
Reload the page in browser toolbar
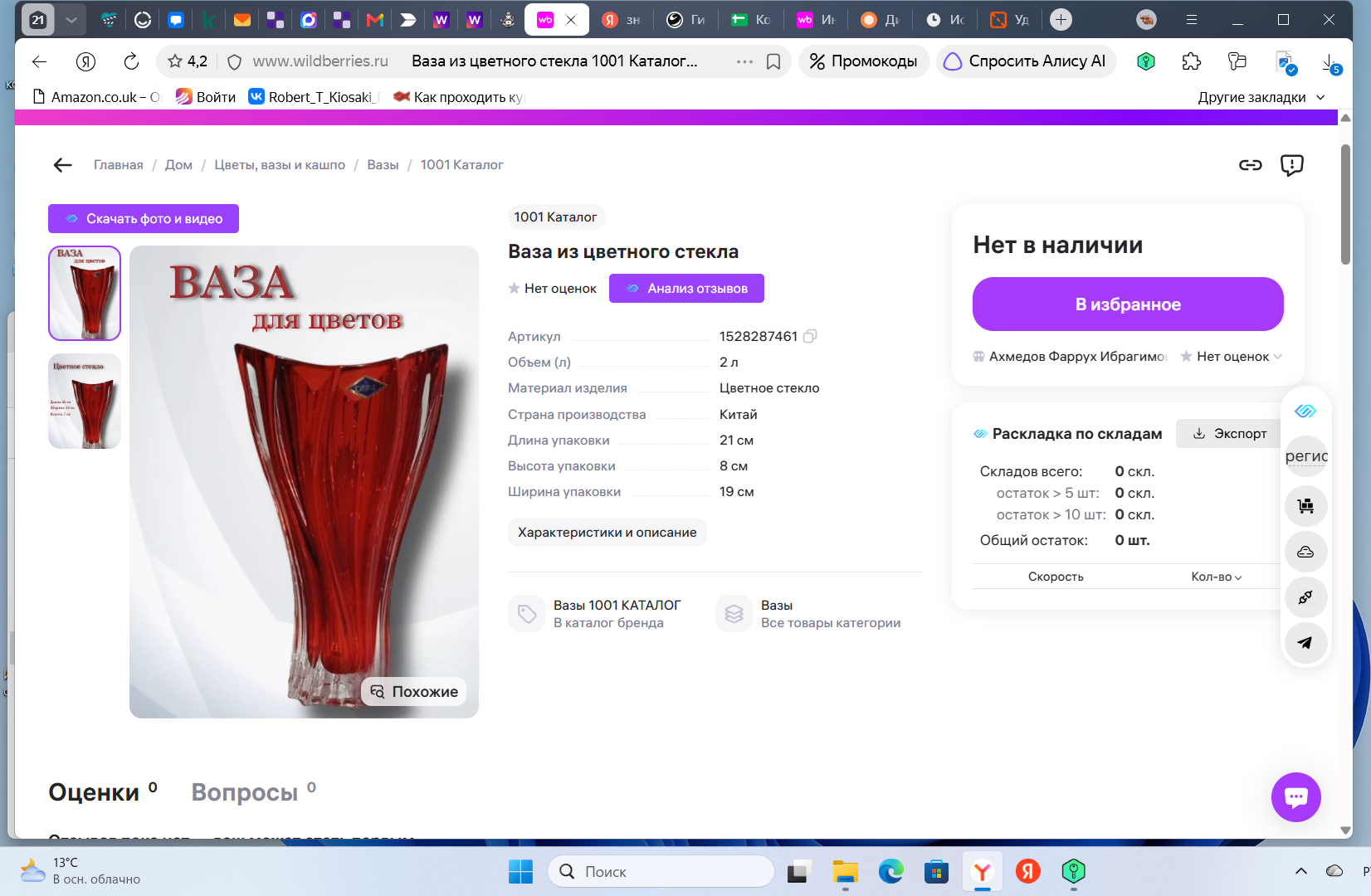pyautogui.click(x=131, y=61)
